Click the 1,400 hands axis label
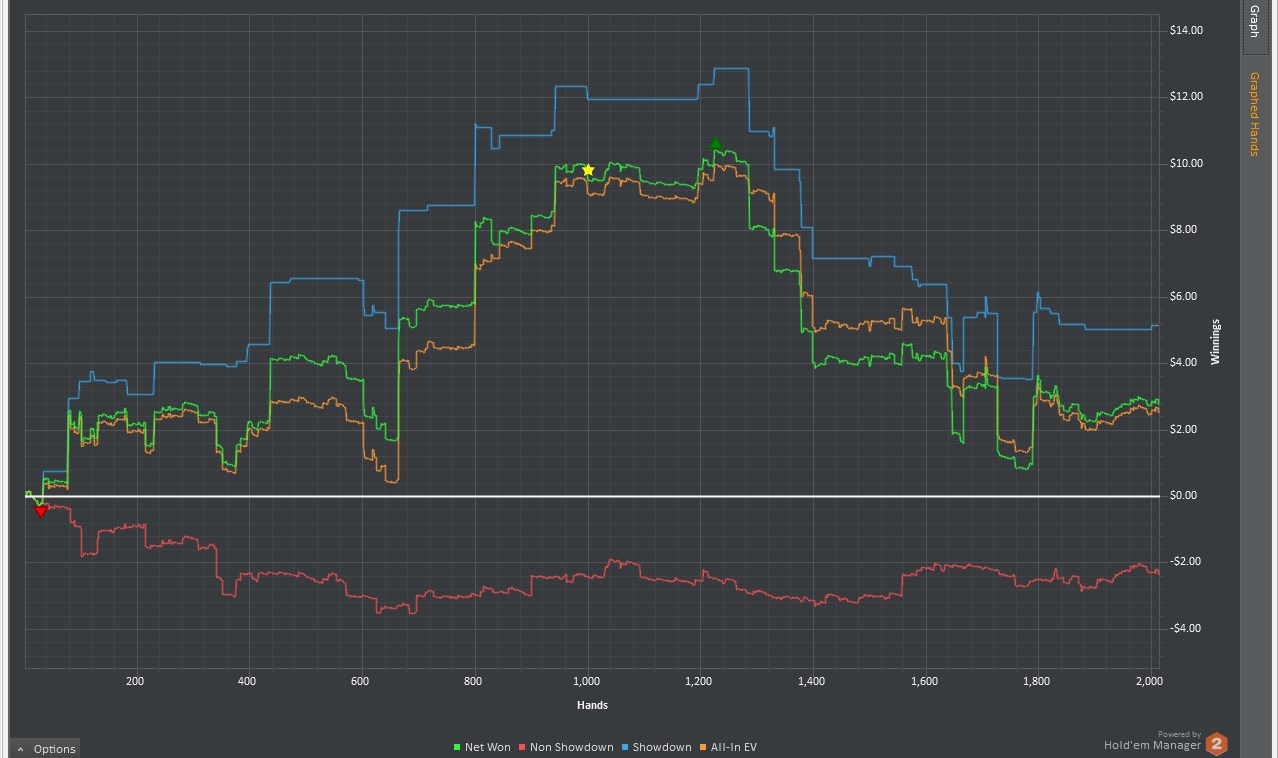Viewport: 1278px width, 758px height. [x=812, y=681]
